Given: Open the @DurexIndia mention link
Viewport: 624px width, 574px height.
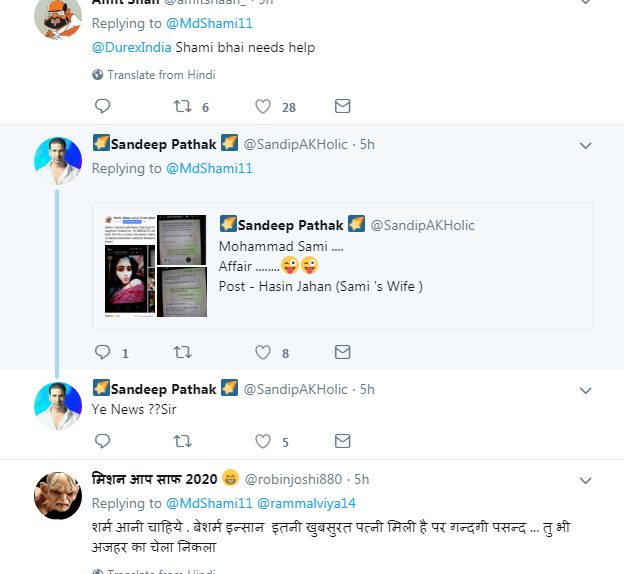Looking at the screenshot, I should [x=131, y=47].
